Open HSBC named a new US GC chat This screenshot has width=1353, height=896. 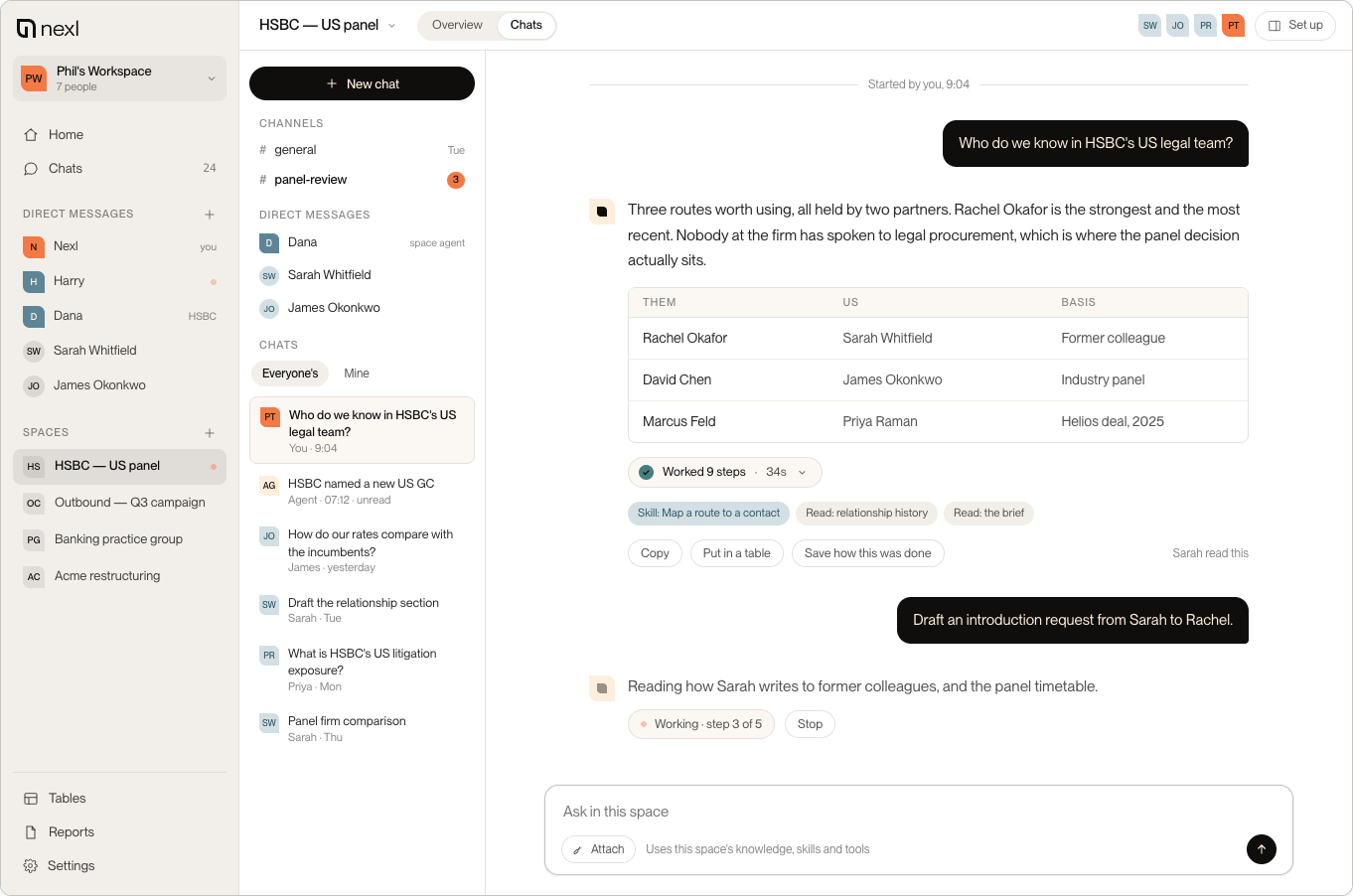362,491
